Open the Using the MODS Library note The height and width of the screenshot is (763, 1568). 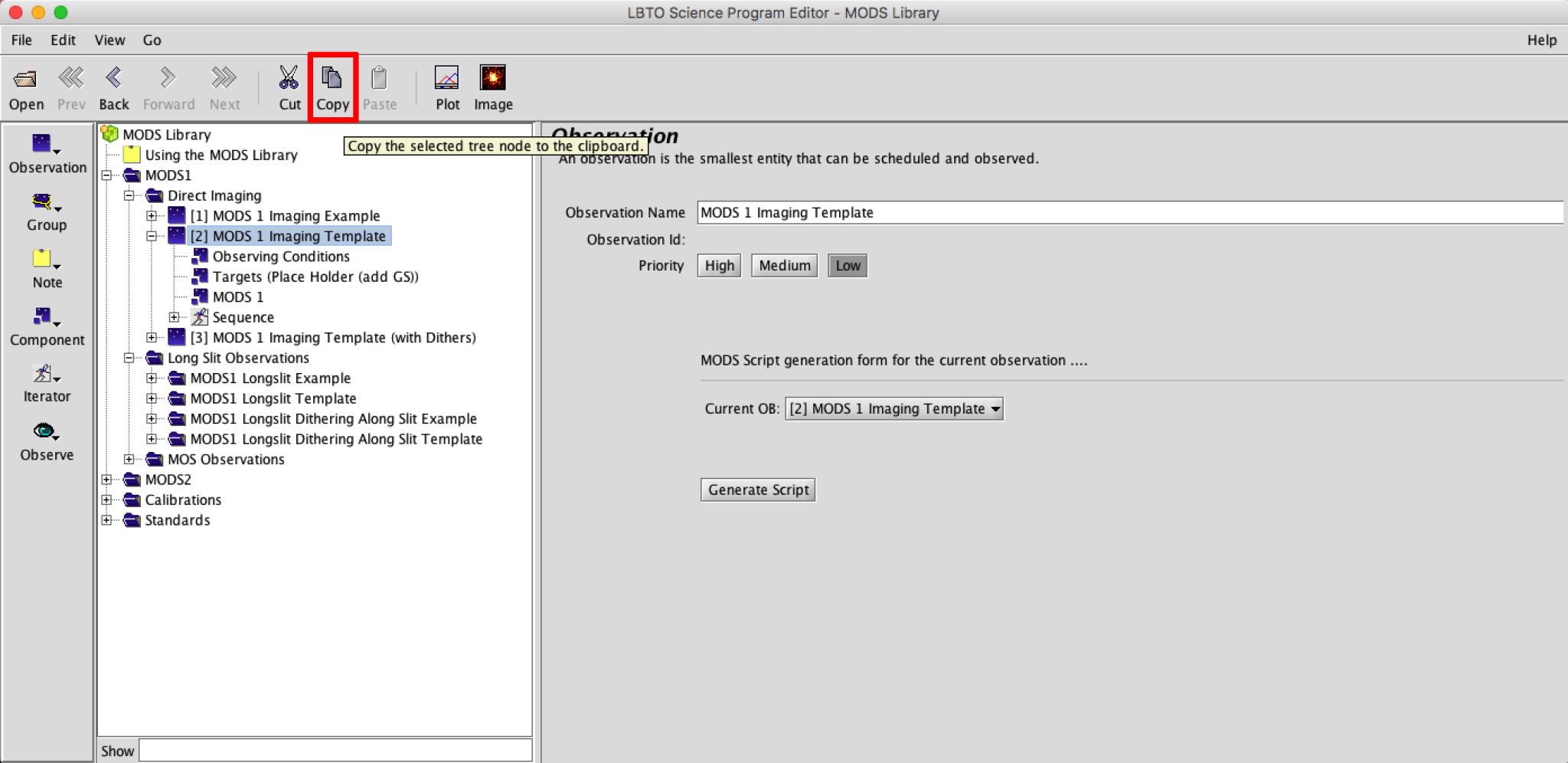pyautogui.click(x=221, y=155)
